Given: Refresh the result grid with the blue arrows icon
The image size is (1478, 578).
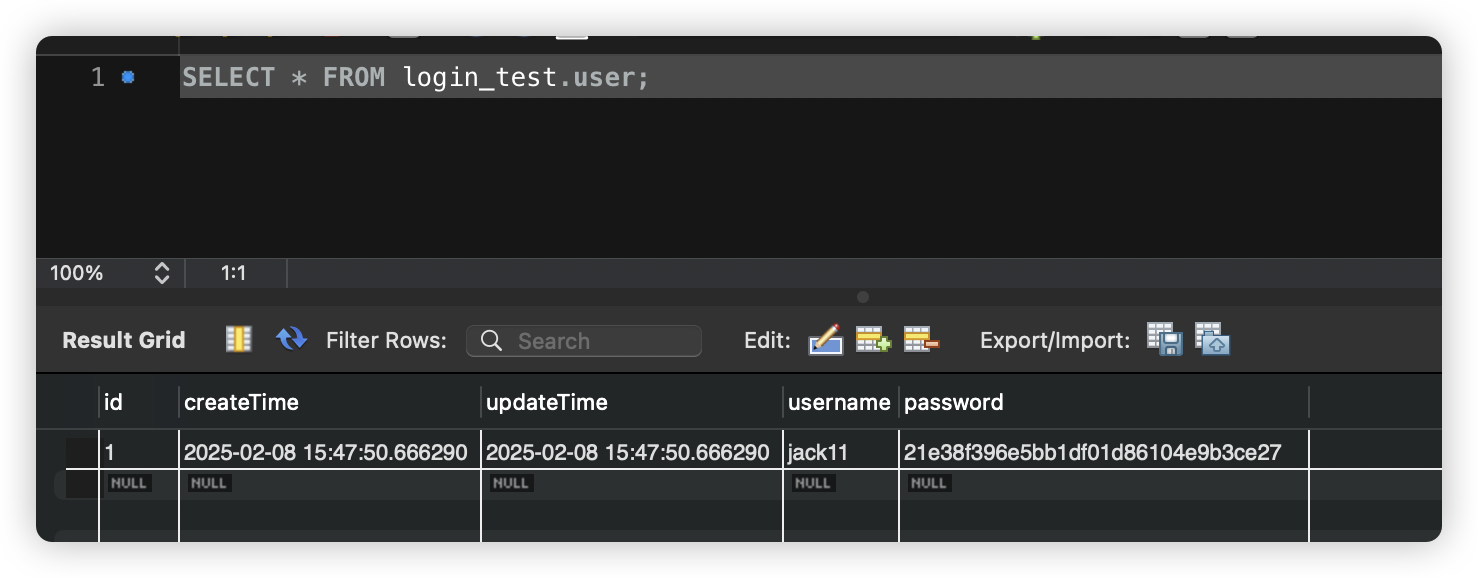Looking at the screenshot, I should 291,339.
